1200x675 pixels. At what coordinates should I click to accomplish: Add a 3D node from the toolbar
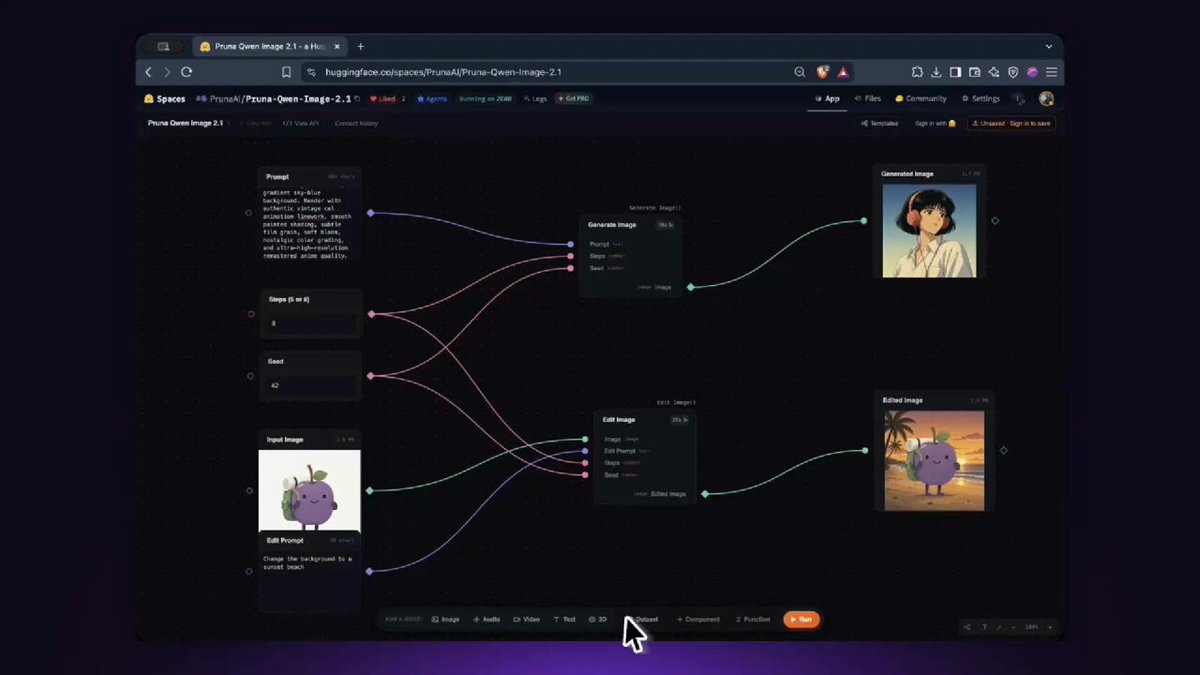(x=598, y=620)
